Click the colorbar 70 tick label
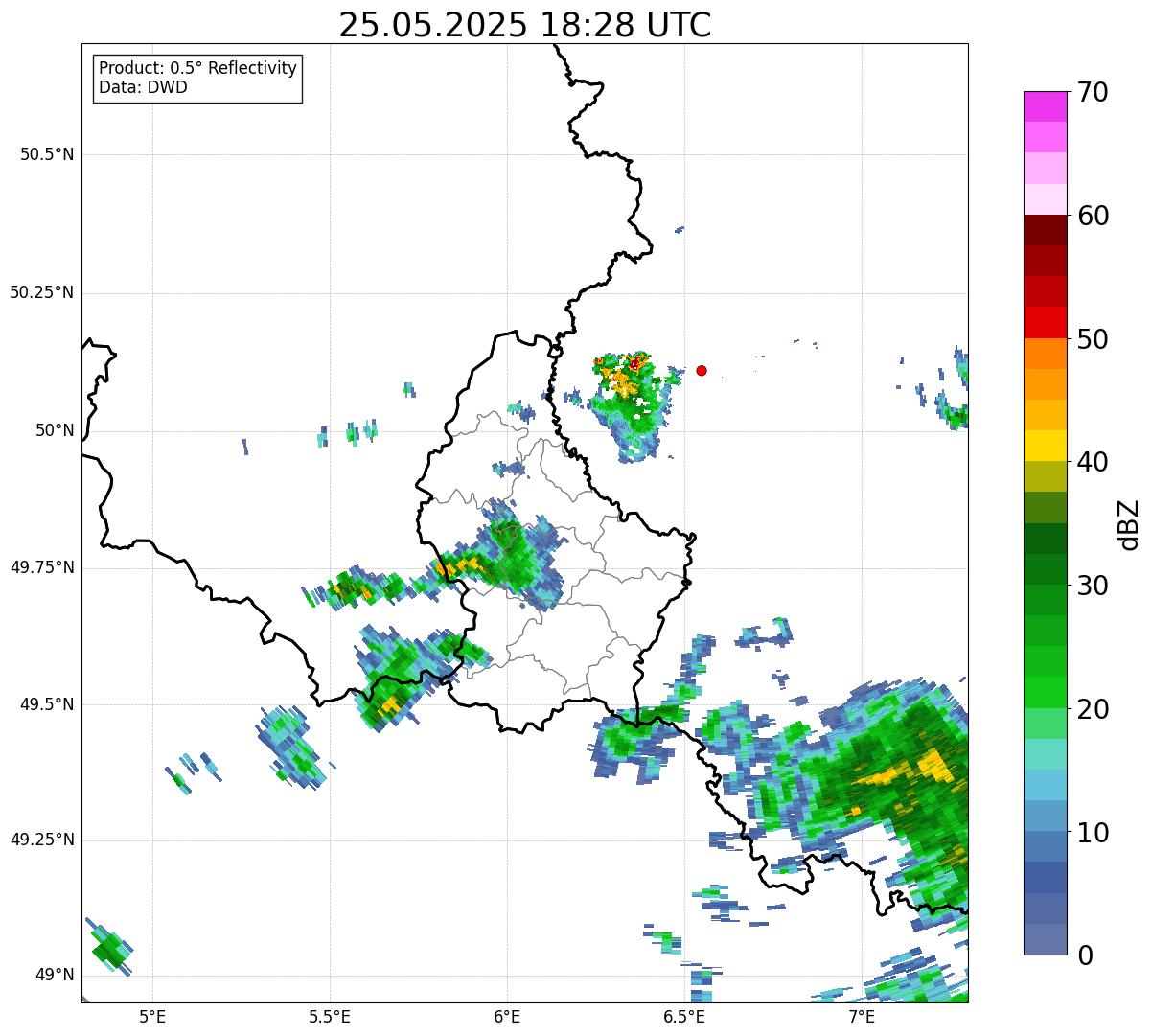The image size is (1152, 1036). [1093, 92]
